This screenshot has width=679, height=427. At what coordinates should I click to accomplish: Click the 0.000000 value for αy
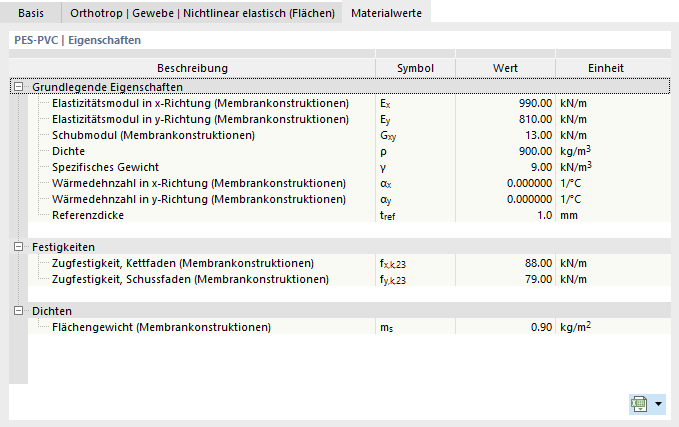pos(505,200)
